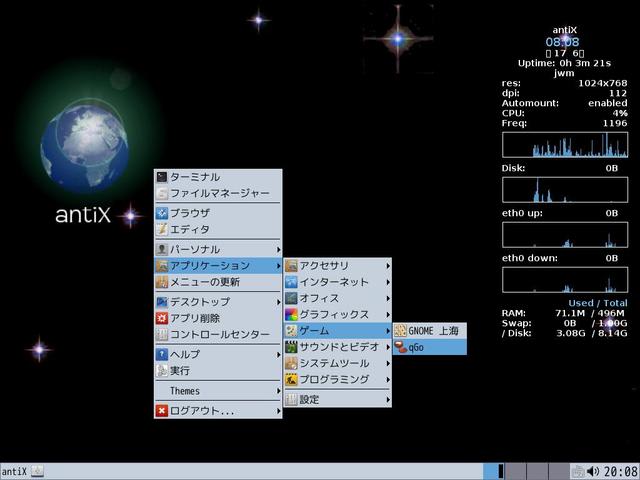
Task: Open ブラウザ menu entry
Action: pyautogui.click(x=218, y=213)
